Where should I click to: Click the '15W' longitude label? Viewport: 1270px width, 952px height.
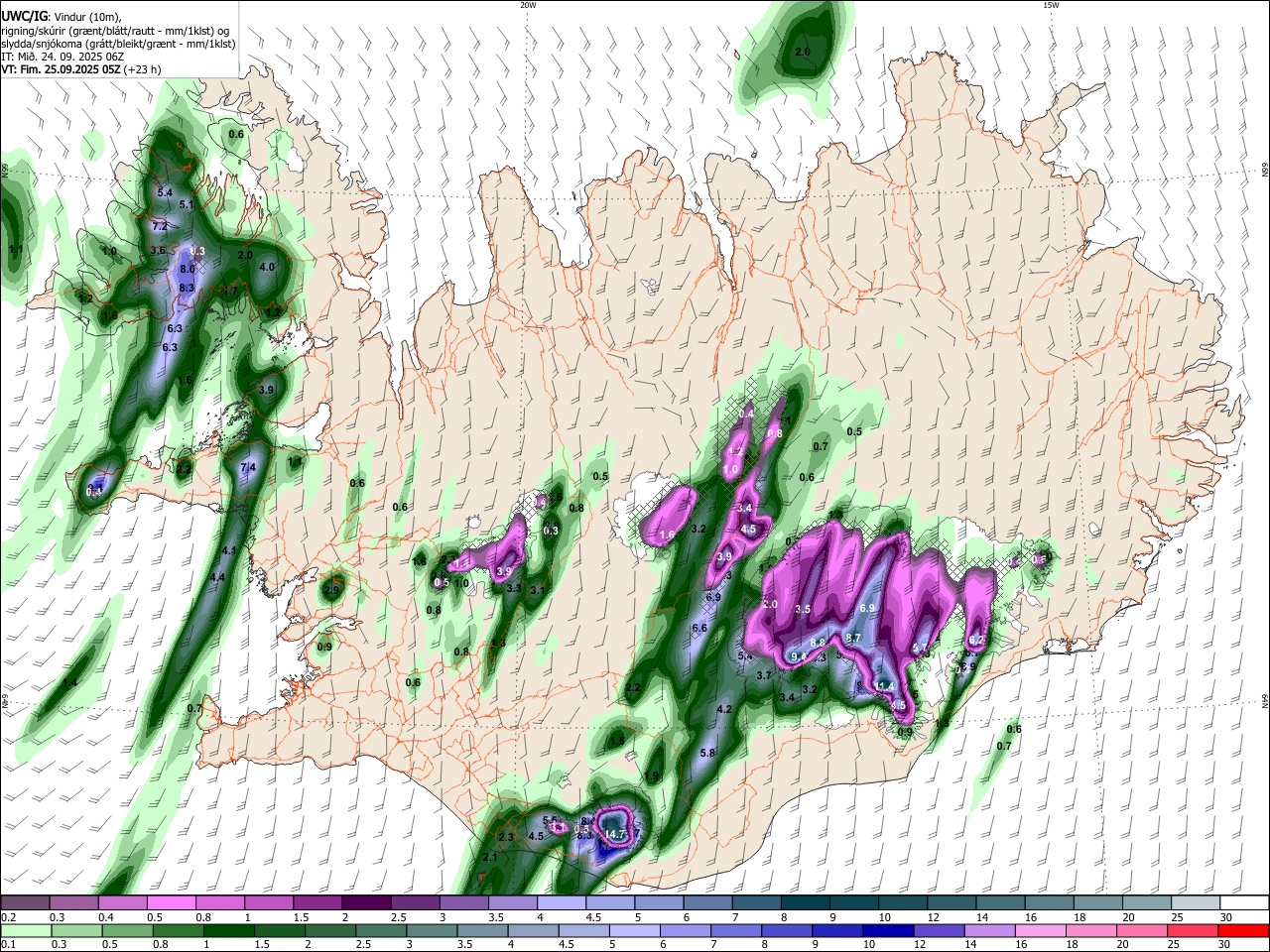coord(1051,5)
